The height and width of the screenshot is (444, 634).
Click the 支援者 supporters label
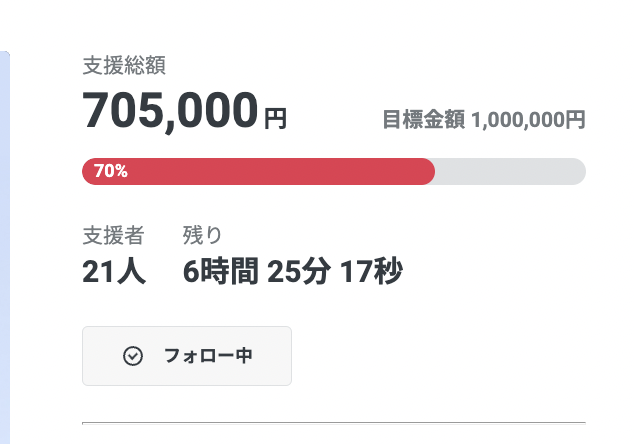(113, 236)
